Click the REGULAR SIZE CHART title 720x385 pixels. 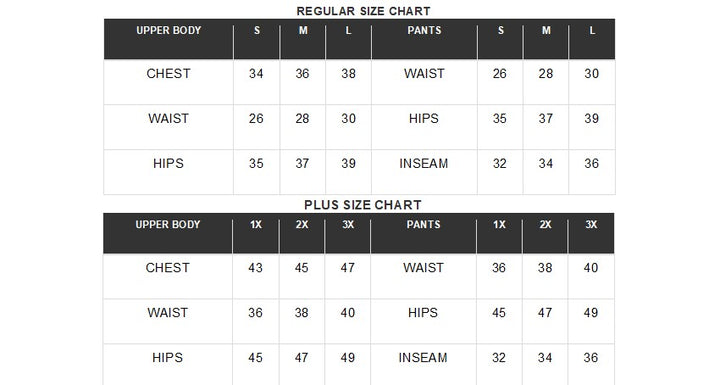(x=363, y=11)
